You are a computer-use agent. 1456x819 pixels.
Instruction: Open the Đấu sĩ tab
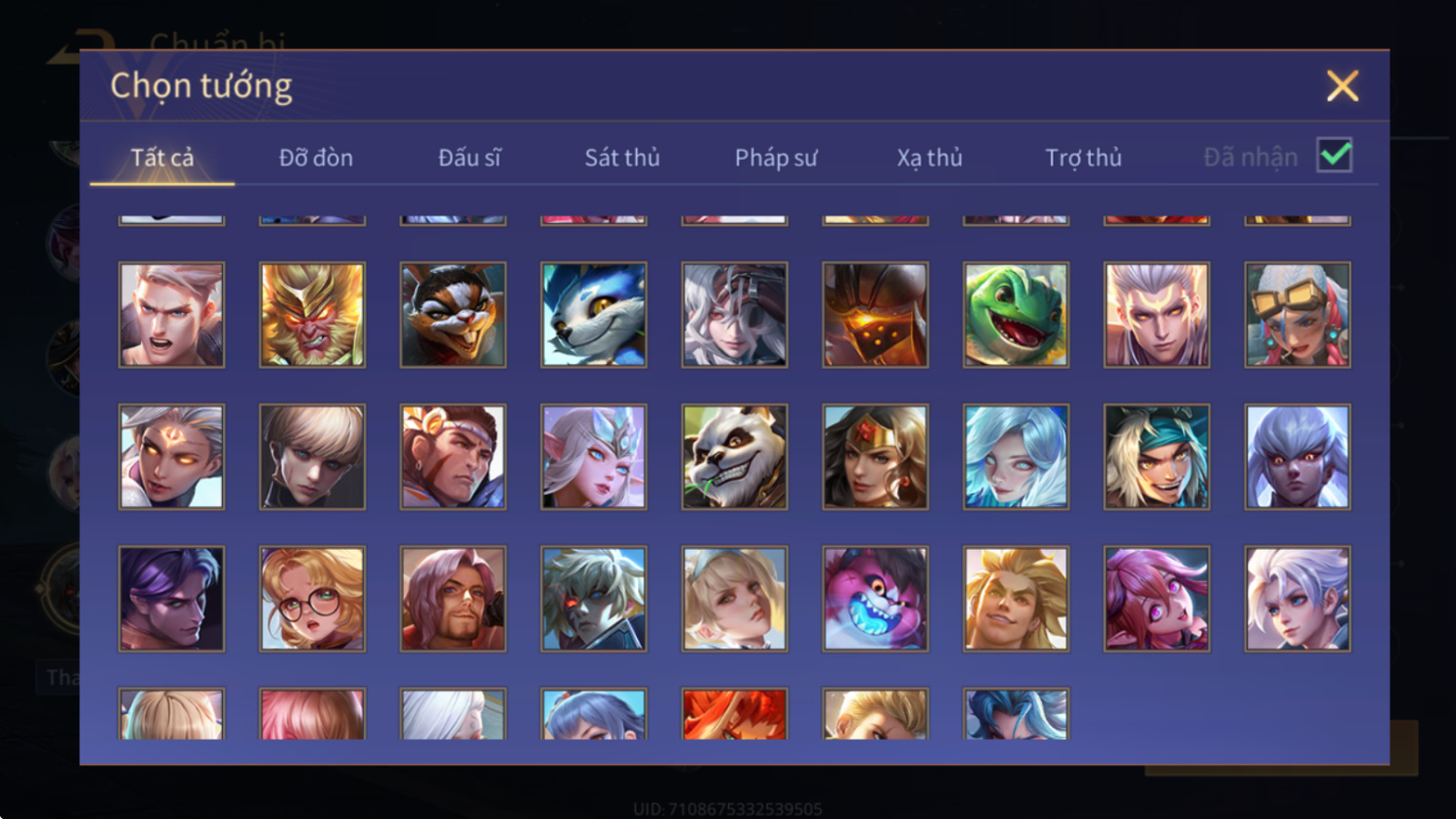pyautogui.click(x=470, y=158)
